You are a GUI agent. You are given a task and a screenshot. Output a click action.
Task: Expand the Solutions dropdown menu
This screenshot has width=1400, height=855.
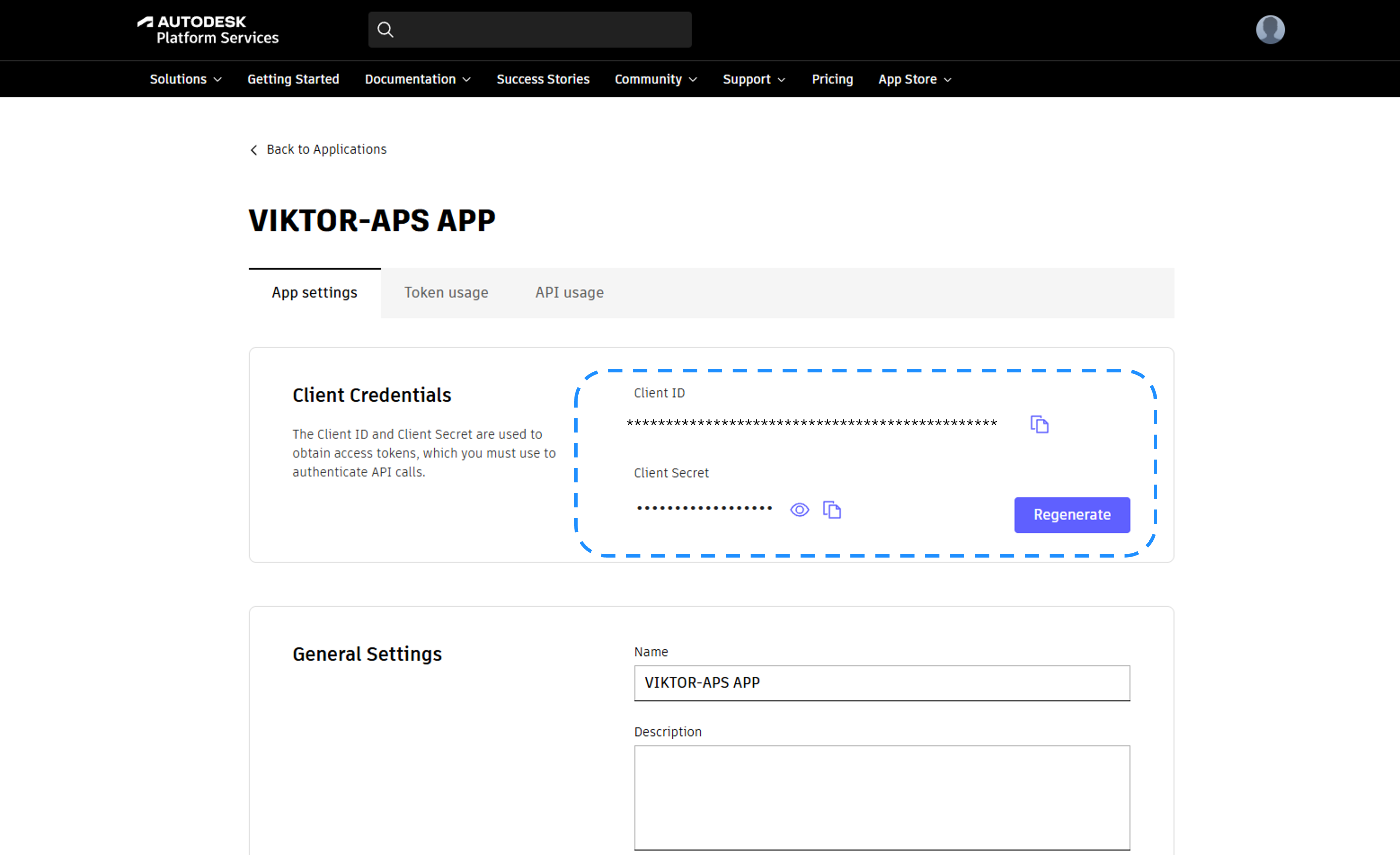point(185,79)
